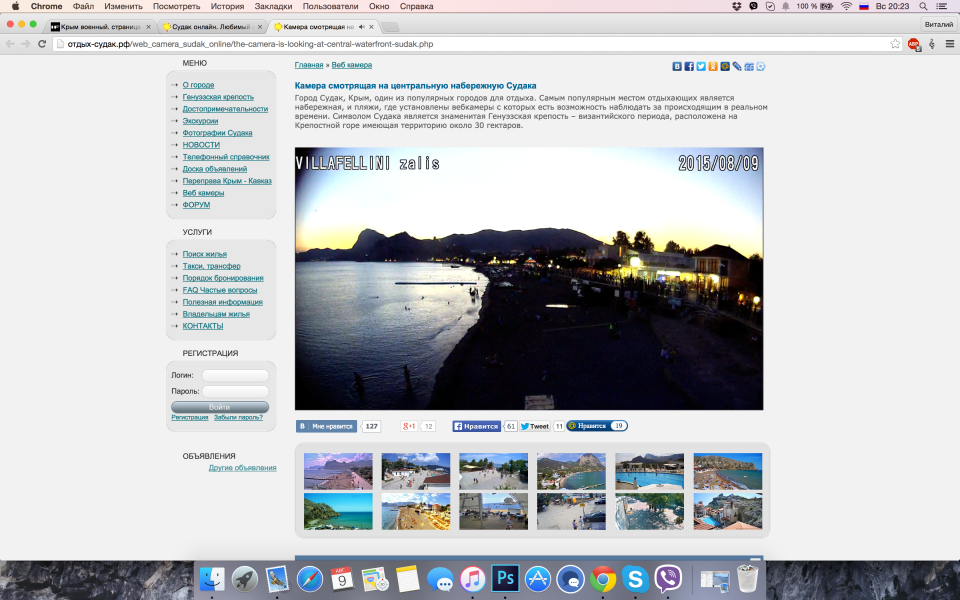This screenshot has height=600, width=960.
Task: Click the VK 'Мне нравится' like button
Action: [x=327, y=426]
